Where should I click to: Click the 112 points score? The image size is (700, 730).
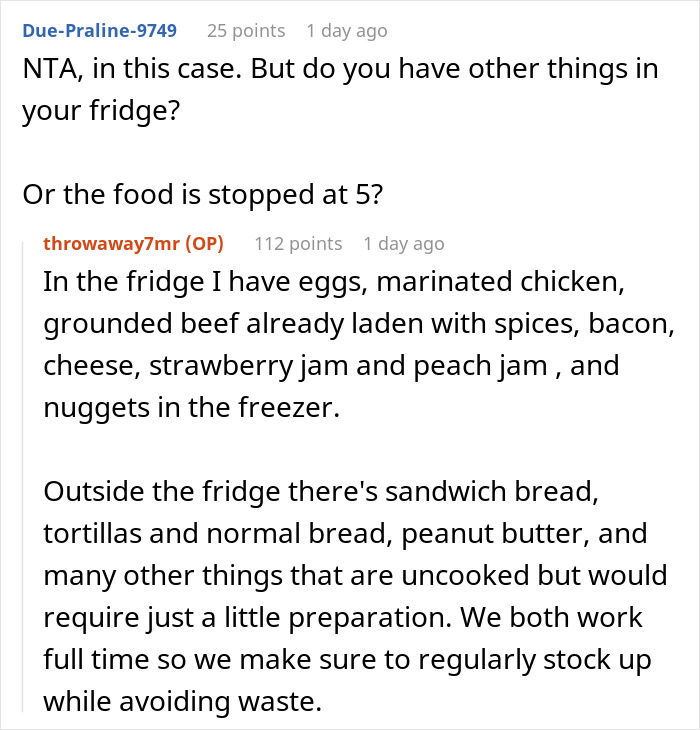coord(298,244)
